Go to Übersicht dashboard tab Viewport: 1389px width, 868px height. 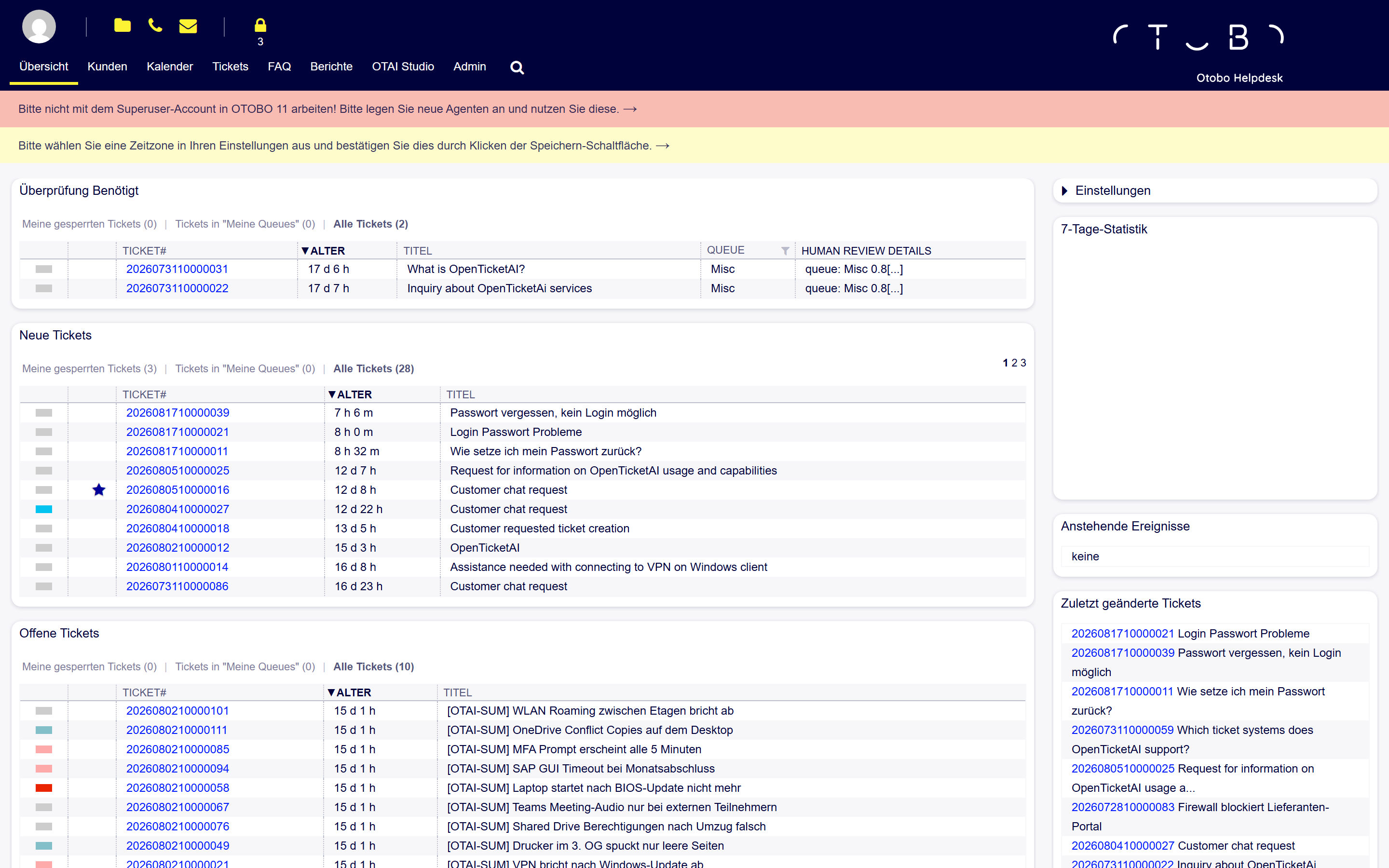point(43,67)
